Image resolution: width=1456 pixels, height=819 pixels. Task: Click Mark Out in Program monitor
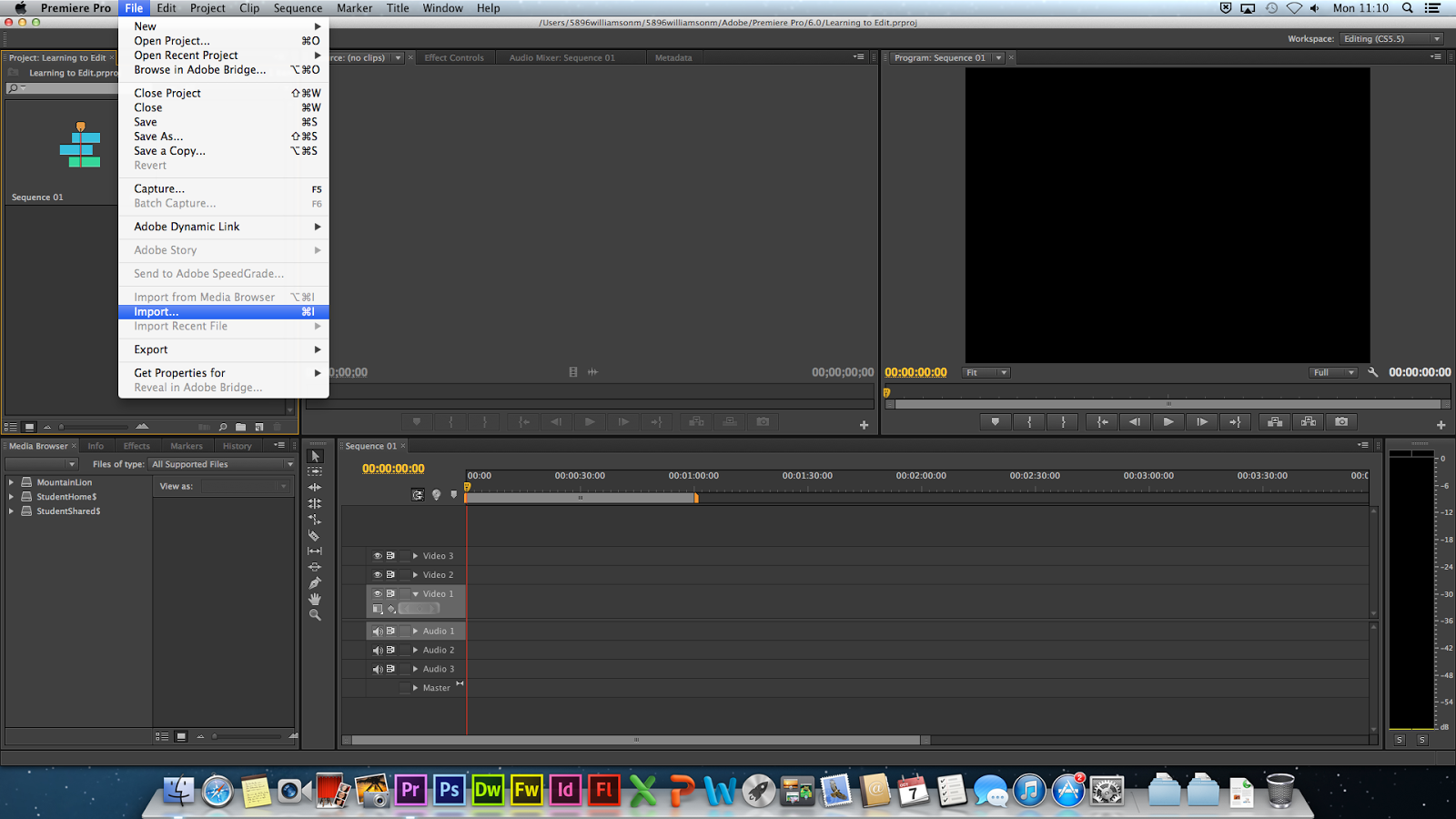[x=1063, y=422]
